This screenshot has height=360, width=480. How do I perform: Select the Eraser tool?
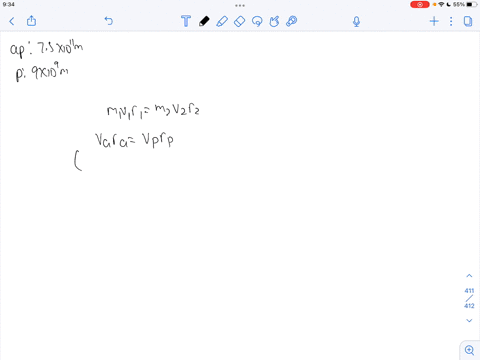click(x=240, y=21)
